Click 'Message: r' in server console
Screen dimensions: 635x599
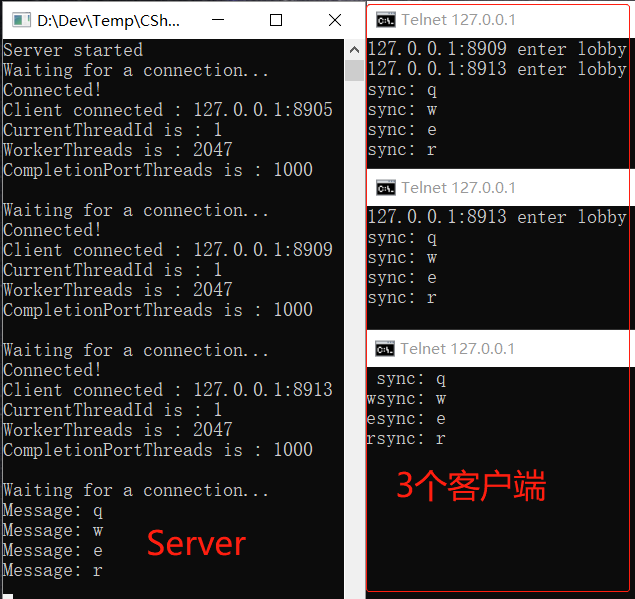[x=53, y=570]
